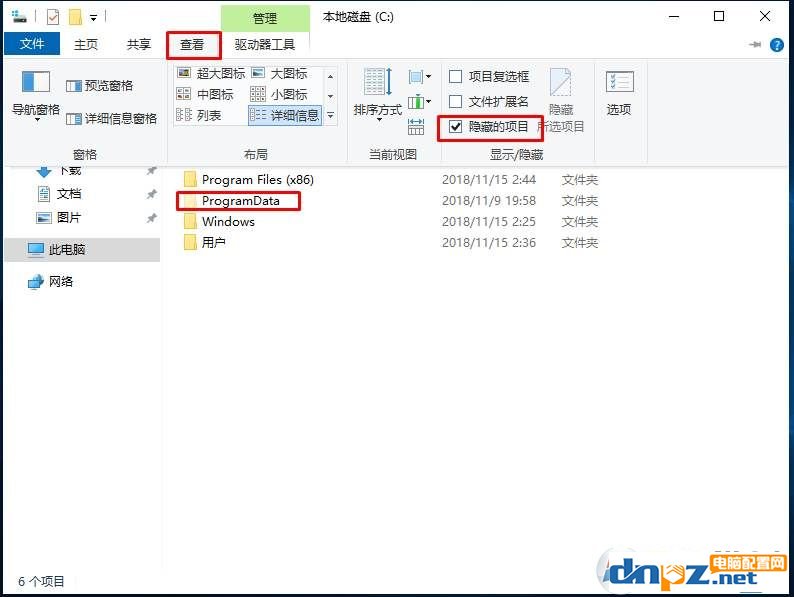The image size is (794, 597).
Task: Choose 小图标 layout
Action: tap(279, 94)
